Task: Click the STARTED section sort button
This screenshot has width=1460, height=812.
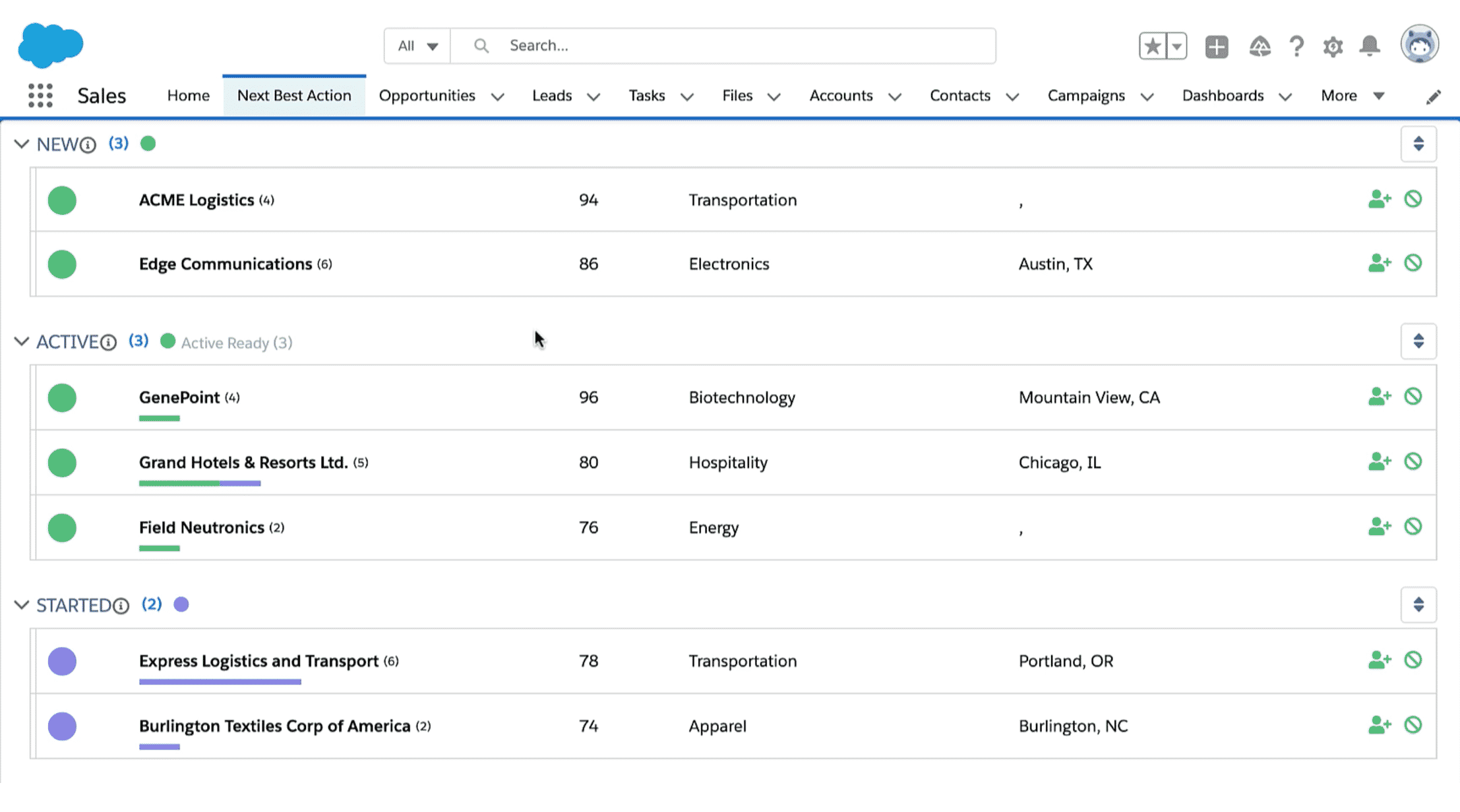Action: point(1418,605)
